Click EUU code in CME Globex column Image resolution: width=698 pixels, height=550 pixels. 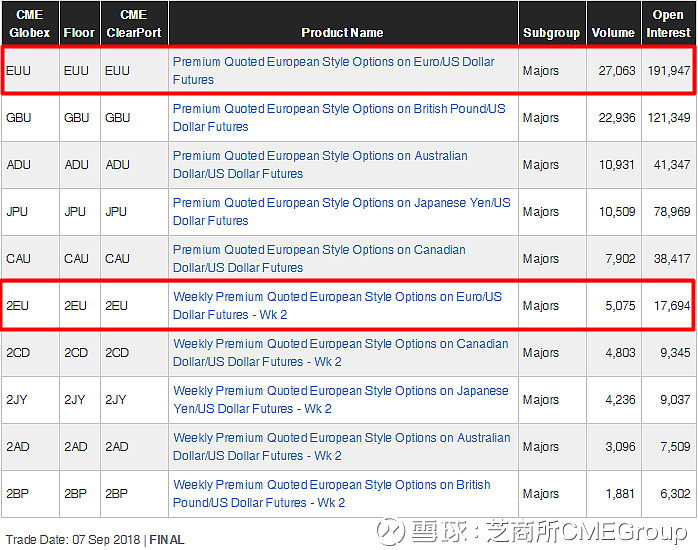point(18,71)
